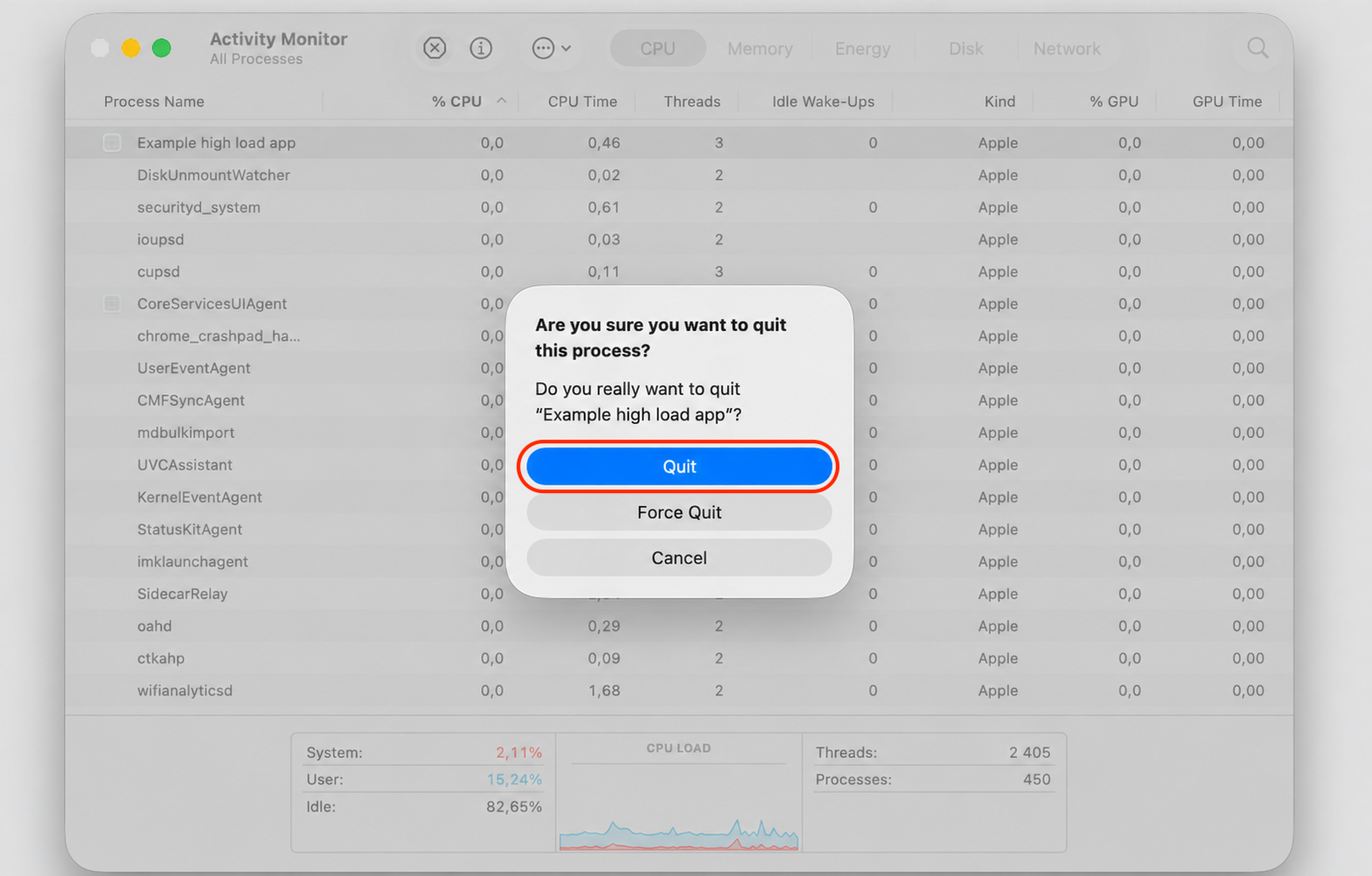The height and width of the screenshot is (876, 1372).
Task: Sort by the Threads column header
Action: 692,101
